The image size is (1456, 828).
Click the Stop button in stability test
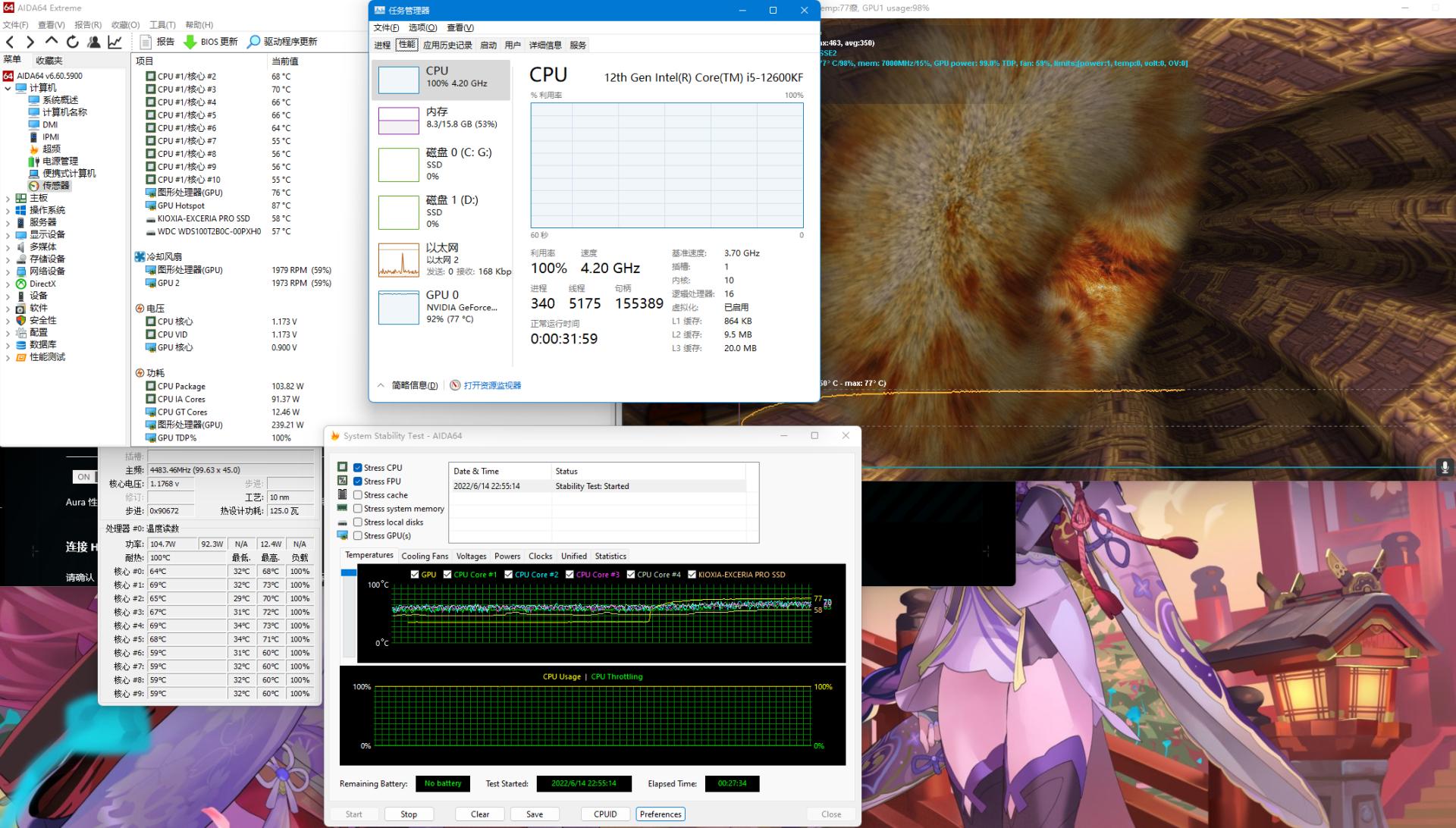coord(409,814)
